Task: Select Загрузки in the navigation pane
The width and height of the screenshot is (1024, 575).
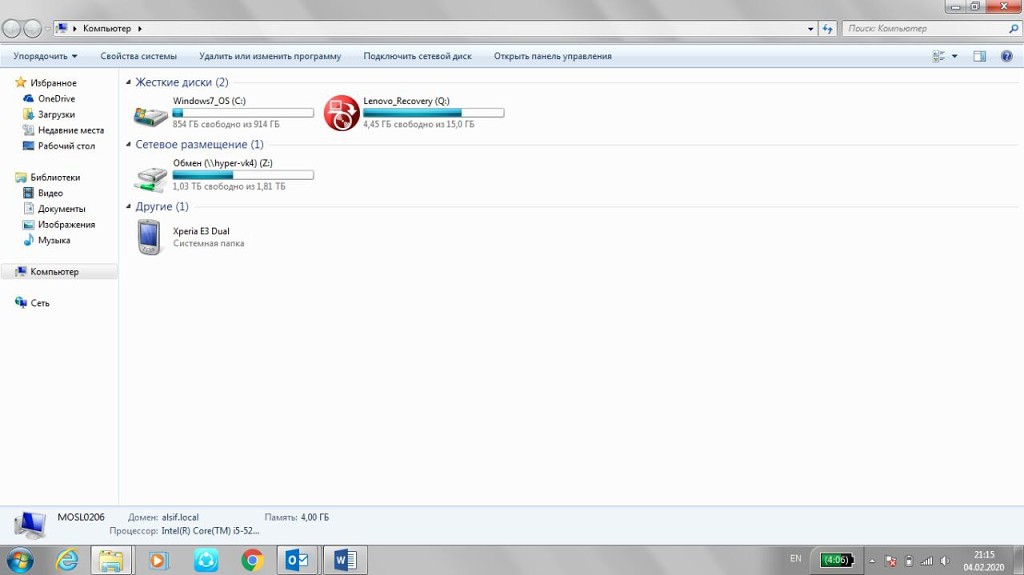Action: pyautogui.click(x=56, y=114)
